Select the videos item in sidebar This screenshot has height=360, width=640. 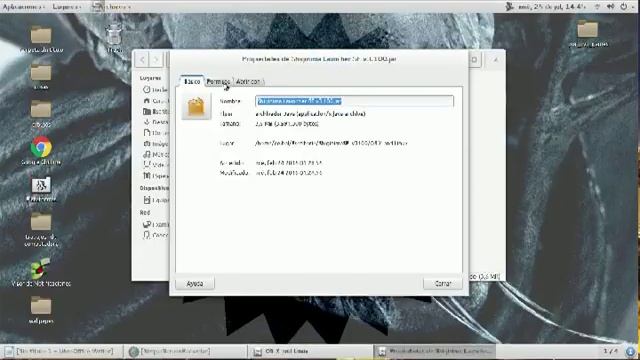click(155, 165)
